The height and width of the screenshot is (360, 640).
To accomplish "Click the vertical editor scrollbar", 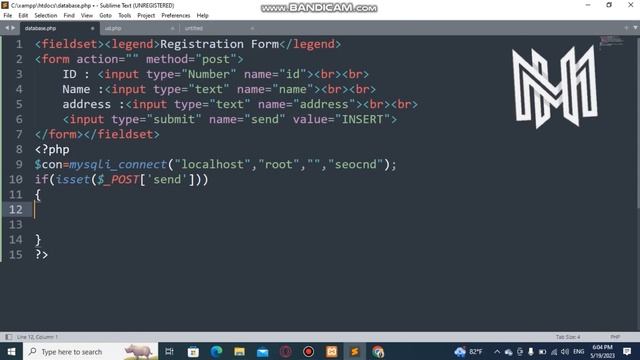I will pyautogui.click(x=637, y=122).
